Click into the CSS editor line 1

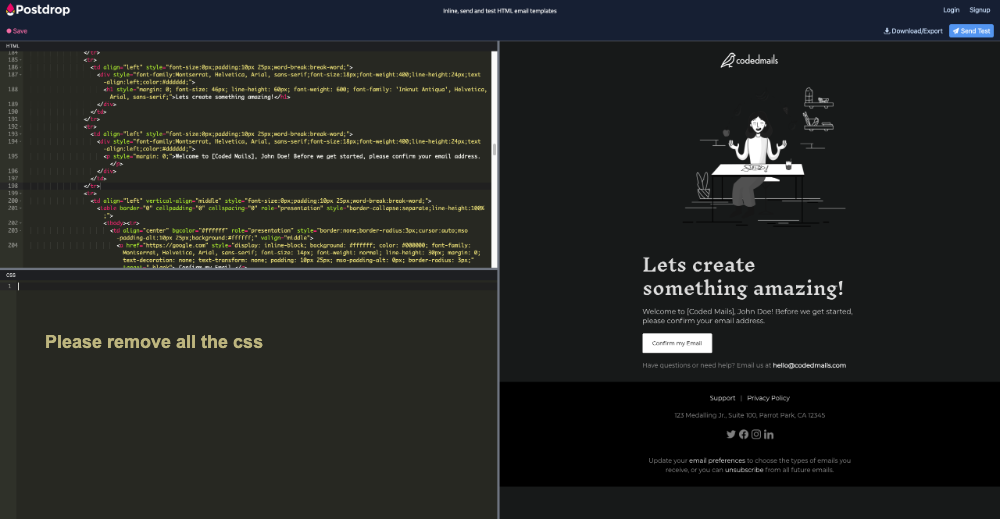(x=250, y=286)
